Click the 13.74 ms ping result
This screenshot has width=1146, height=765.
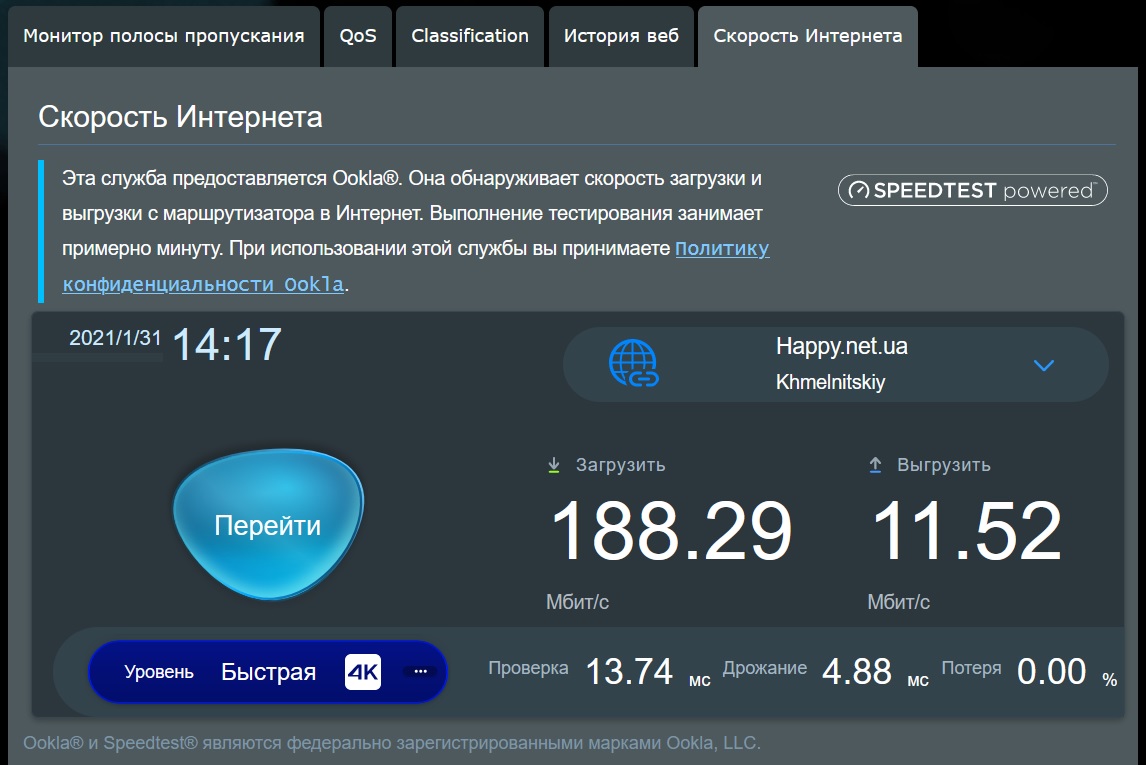[x=629, y=672]
